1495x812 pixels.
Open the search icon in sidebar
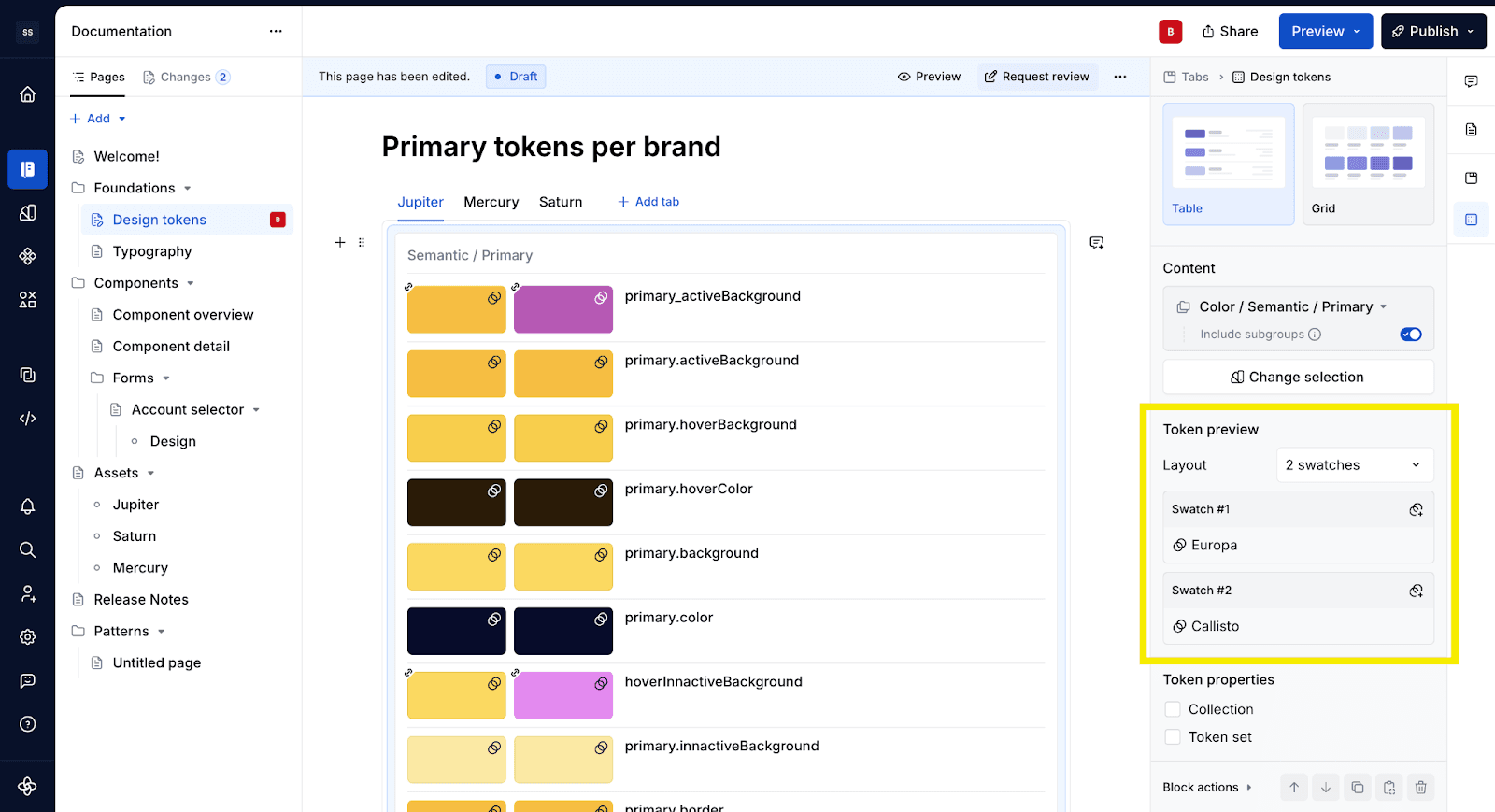click(x=28, y=549)
